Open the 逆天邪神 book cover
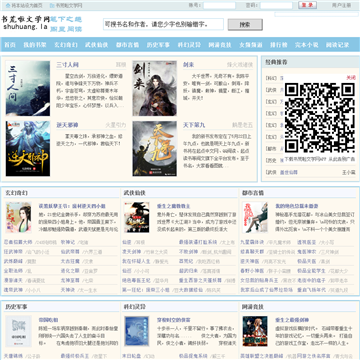The image size is (360, 360). pos(28,149)
